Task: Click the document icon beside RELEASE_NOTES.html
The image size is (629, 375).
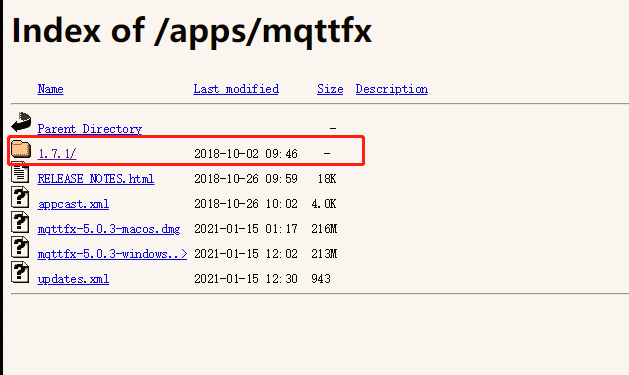Action: point(20,172)
